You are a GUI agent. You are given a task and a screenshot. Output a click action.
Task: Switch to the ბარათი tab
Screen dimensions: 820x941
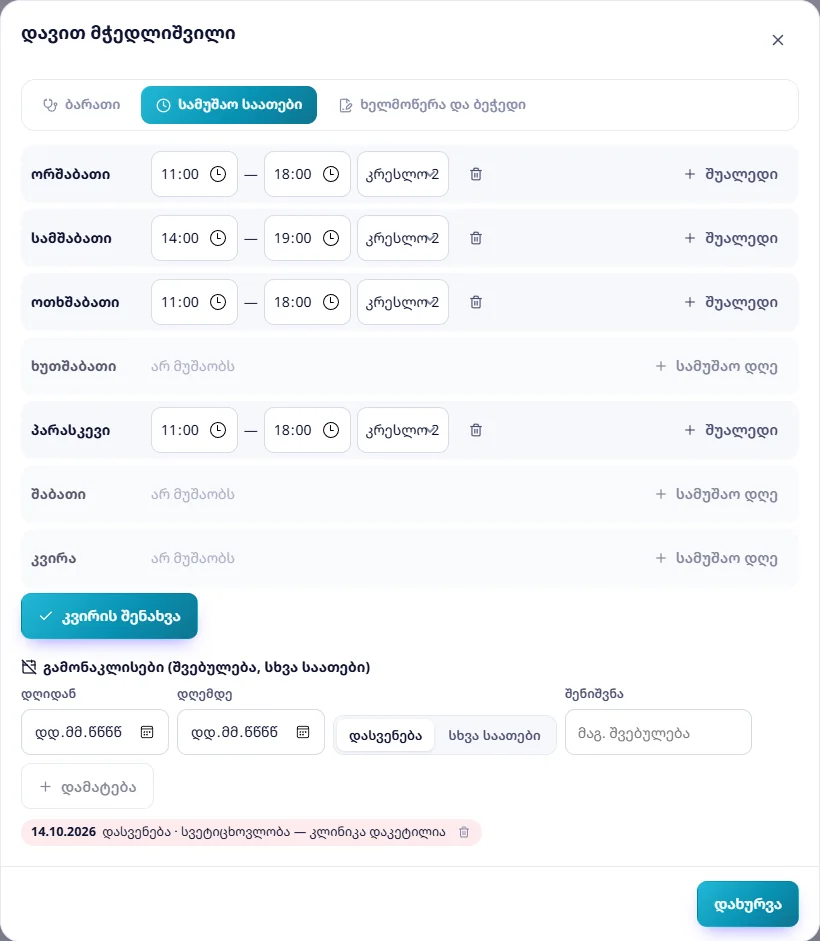point(82,105)
